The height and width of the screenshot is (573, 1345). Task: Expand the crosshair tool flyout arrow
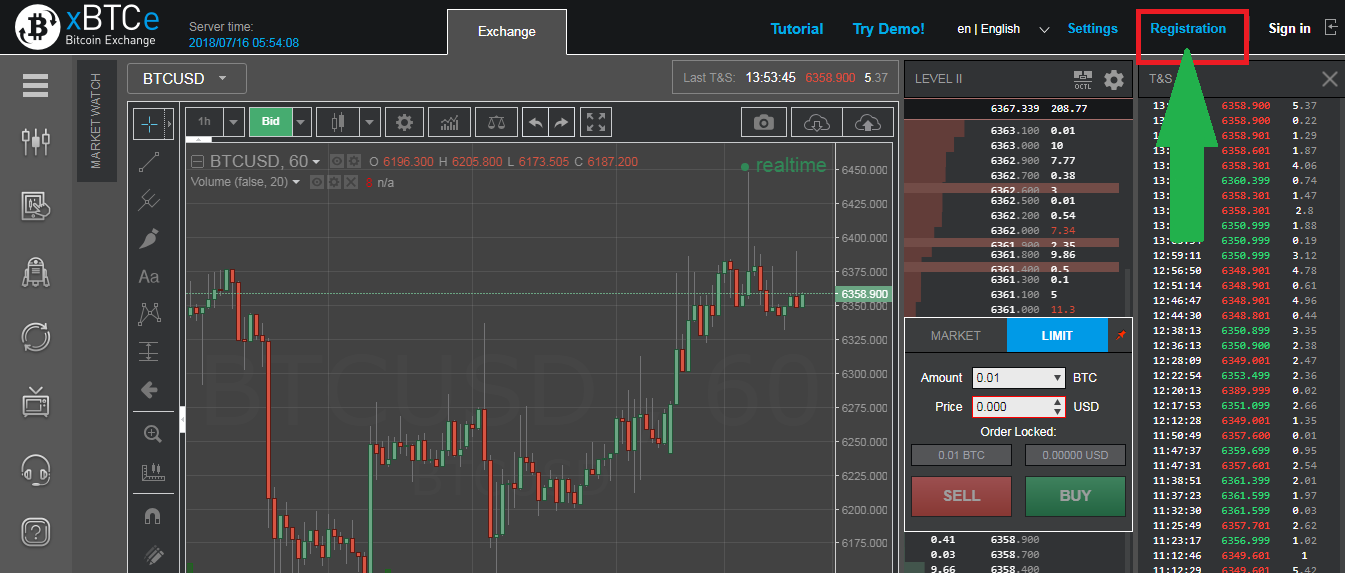coord(170,124)
